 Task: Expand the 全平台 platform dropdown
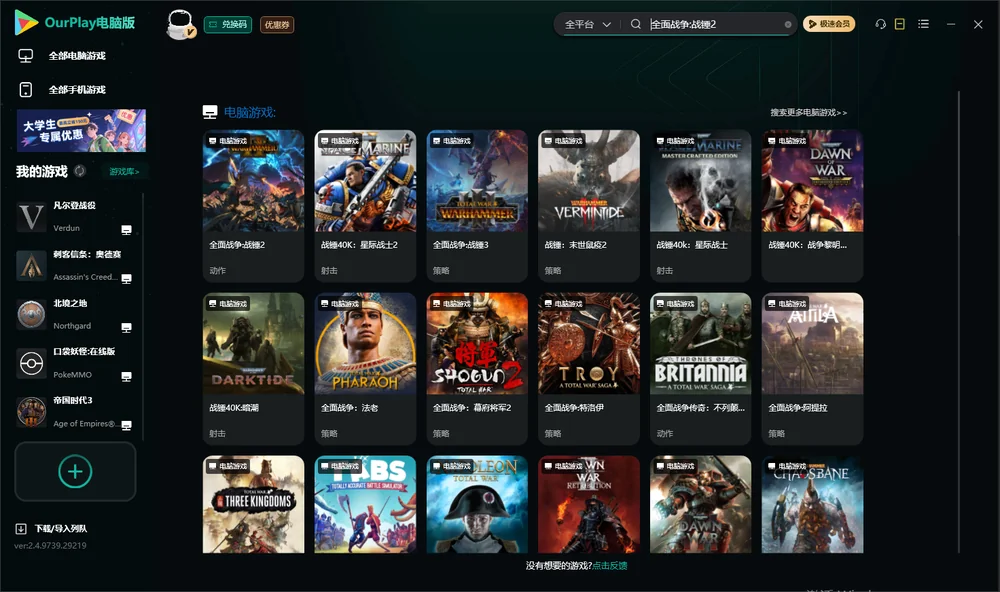(587, 24)
